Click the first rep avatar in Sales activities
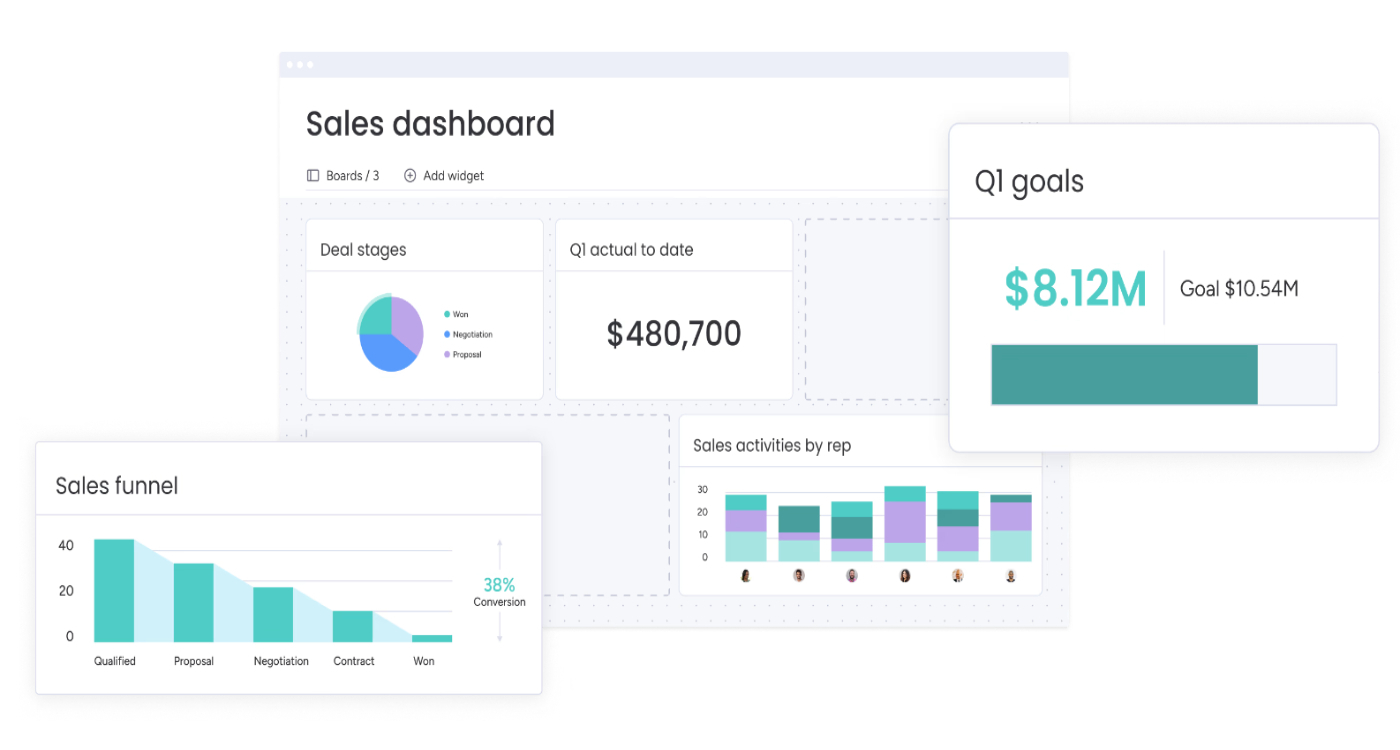This screenshot has height=750, width=1400. click(745, 576)
